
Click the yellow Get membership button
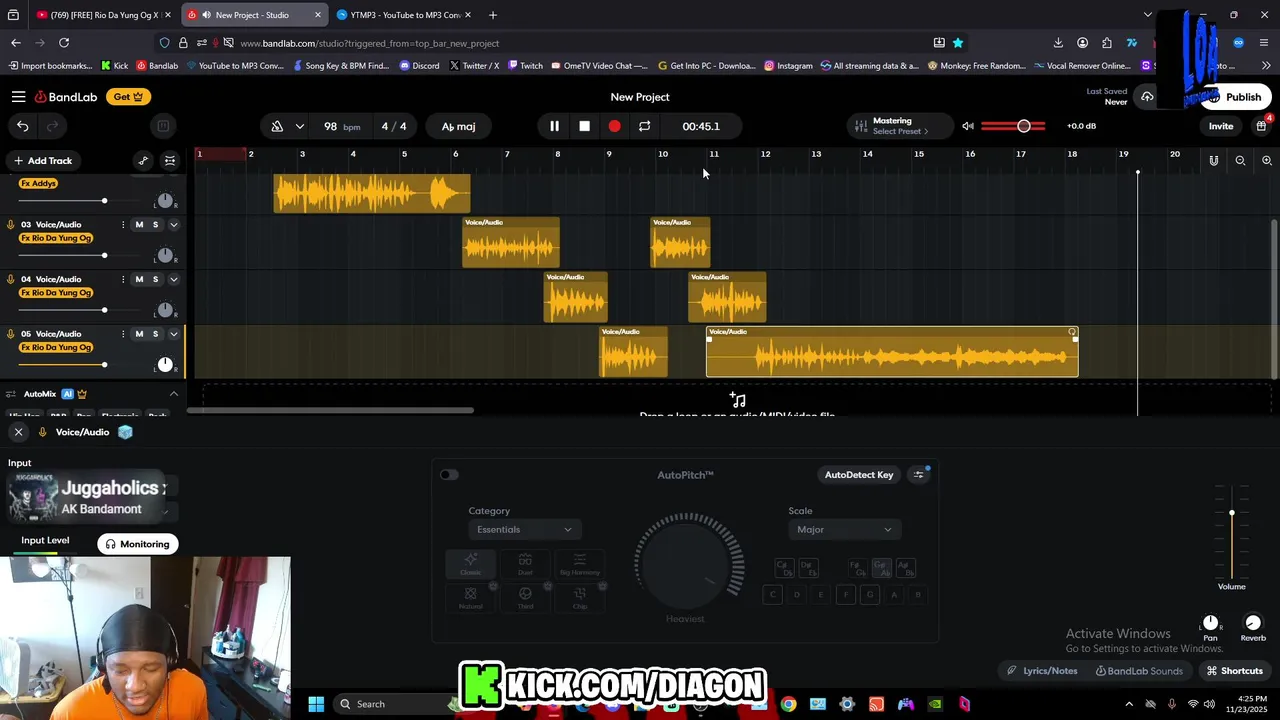[128, 97]
